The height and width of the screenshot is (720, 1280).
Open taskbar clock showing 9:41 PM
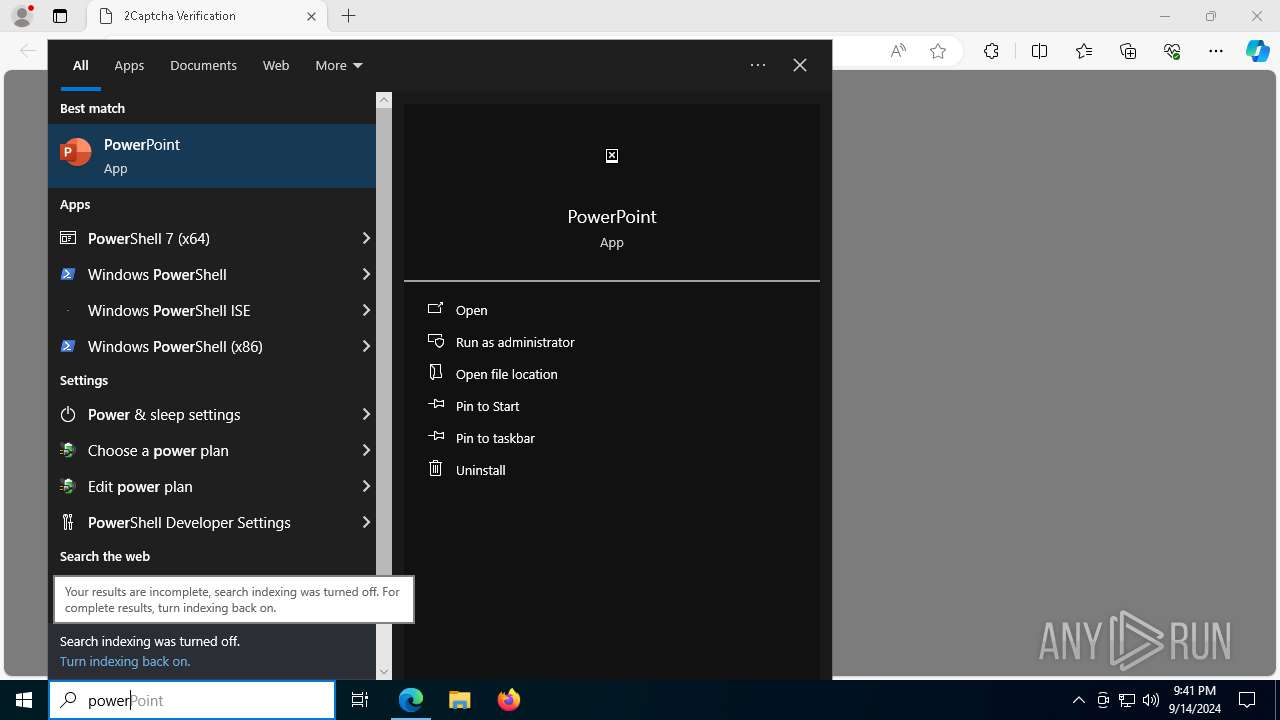pos(1194,700)
